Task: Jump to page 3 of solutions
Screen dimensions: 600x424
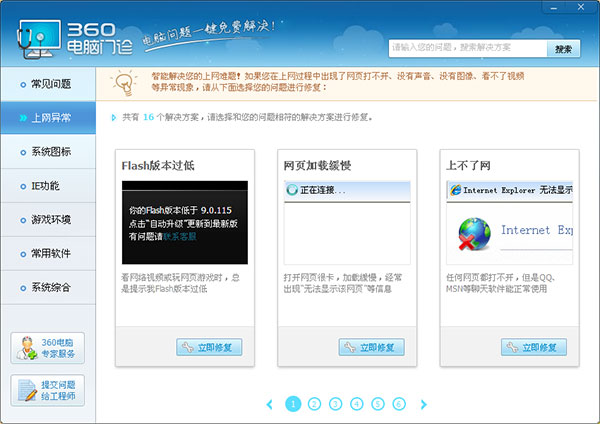Action: point(336,404)
